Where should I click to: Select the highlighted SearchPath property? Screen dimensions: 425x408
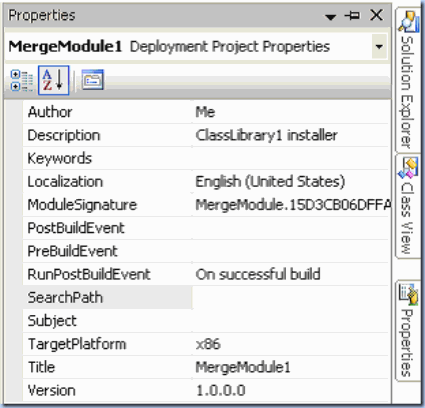pyautogui.click(x=107, y=297)
